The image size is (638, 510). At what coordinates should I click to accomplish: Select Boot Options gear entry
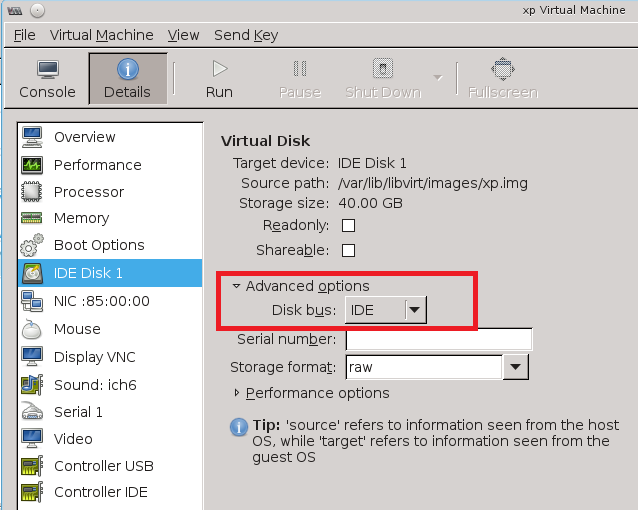(99, 245)
